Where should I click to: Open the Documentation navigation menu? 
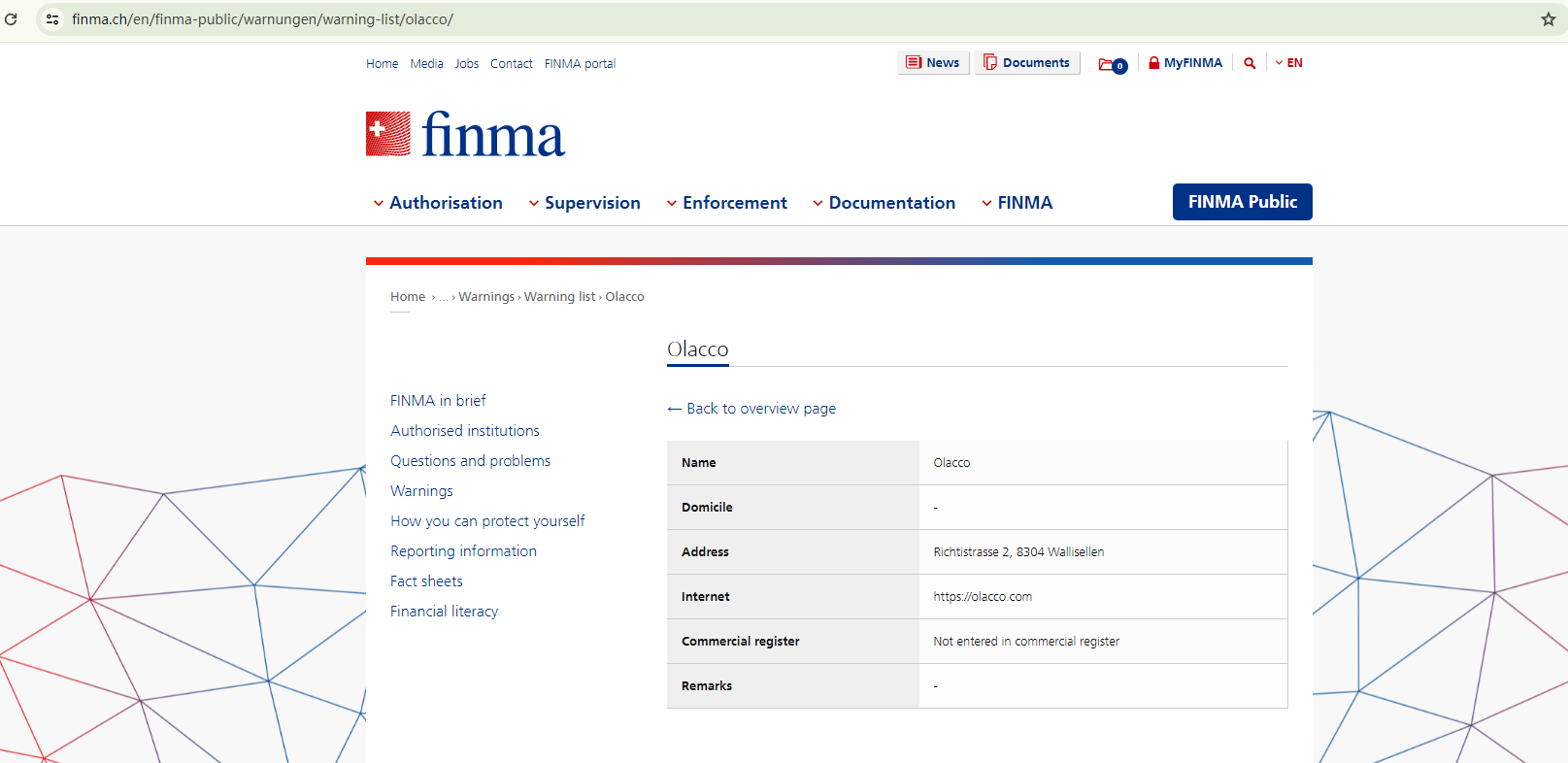tap(884, 203)
